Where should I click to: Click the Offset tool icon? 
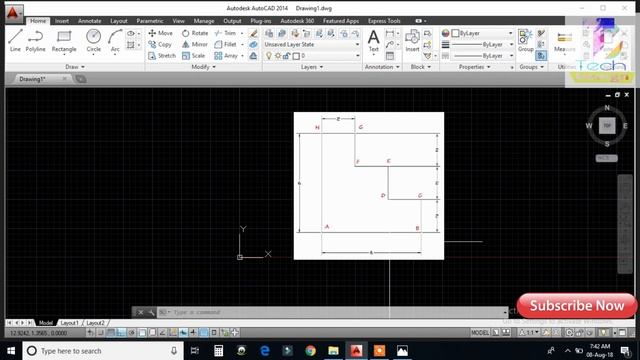[x=253, y=56]
